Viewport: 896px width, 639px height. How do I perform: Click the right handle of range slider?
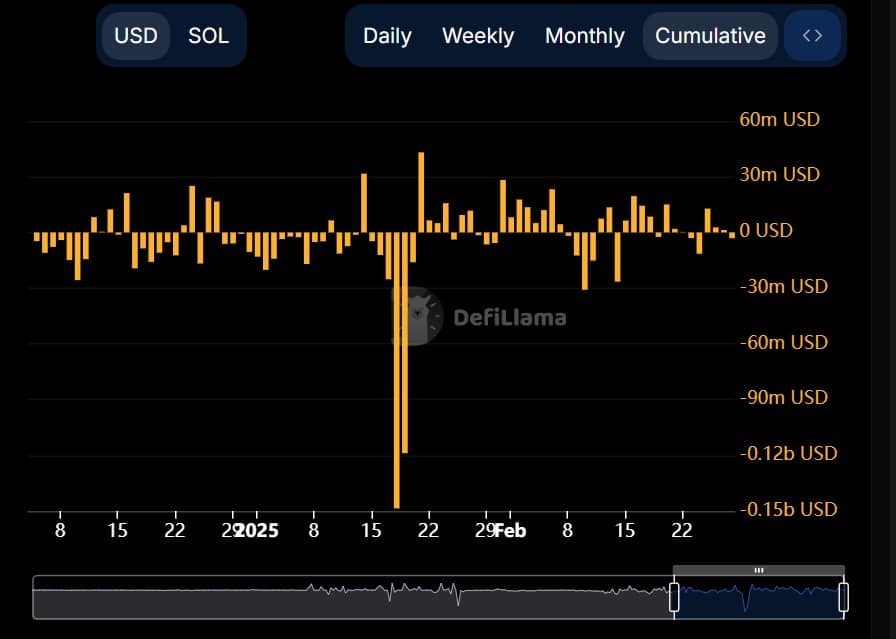[843, 598]
